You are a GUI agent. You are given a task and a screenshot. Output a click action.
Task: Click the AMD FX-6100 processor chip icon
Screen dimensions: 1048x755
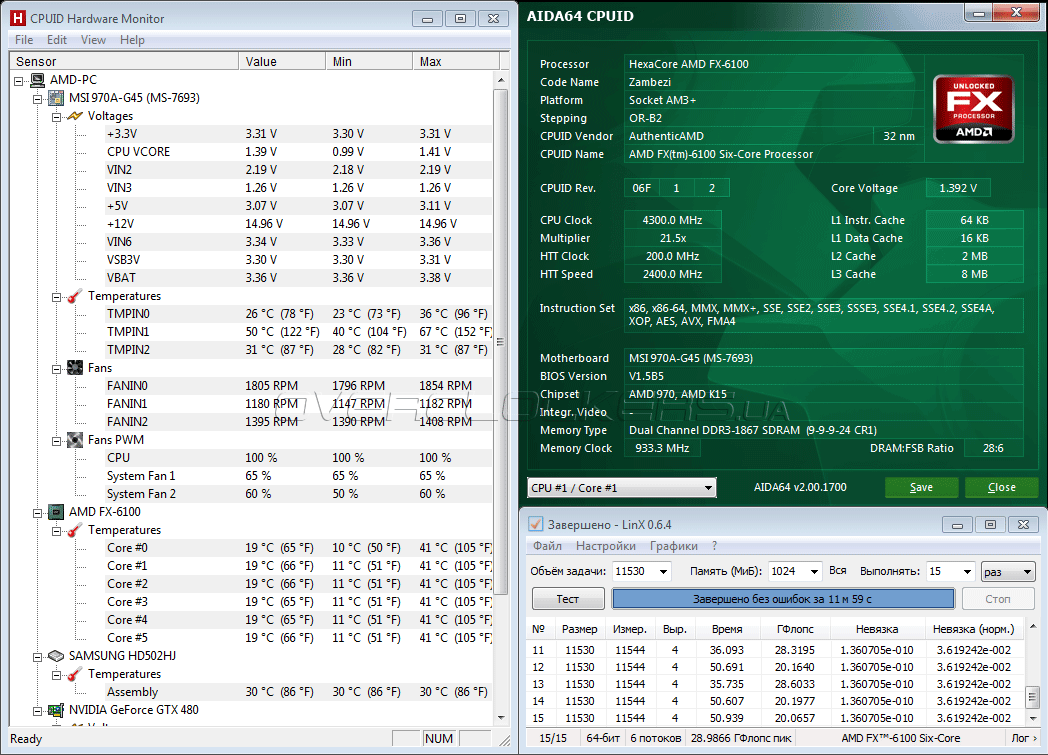click(x=56, y=512)
